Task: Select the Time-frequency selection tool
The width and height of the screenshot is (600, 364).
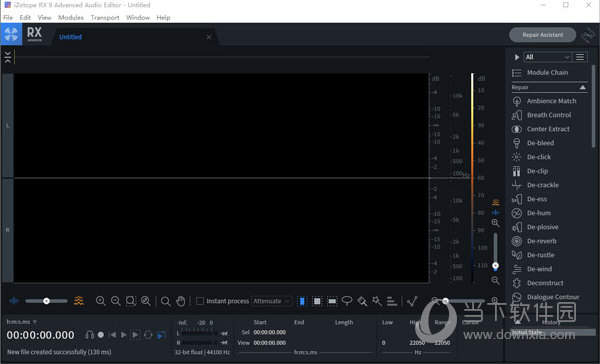Action: coord(317,301)
